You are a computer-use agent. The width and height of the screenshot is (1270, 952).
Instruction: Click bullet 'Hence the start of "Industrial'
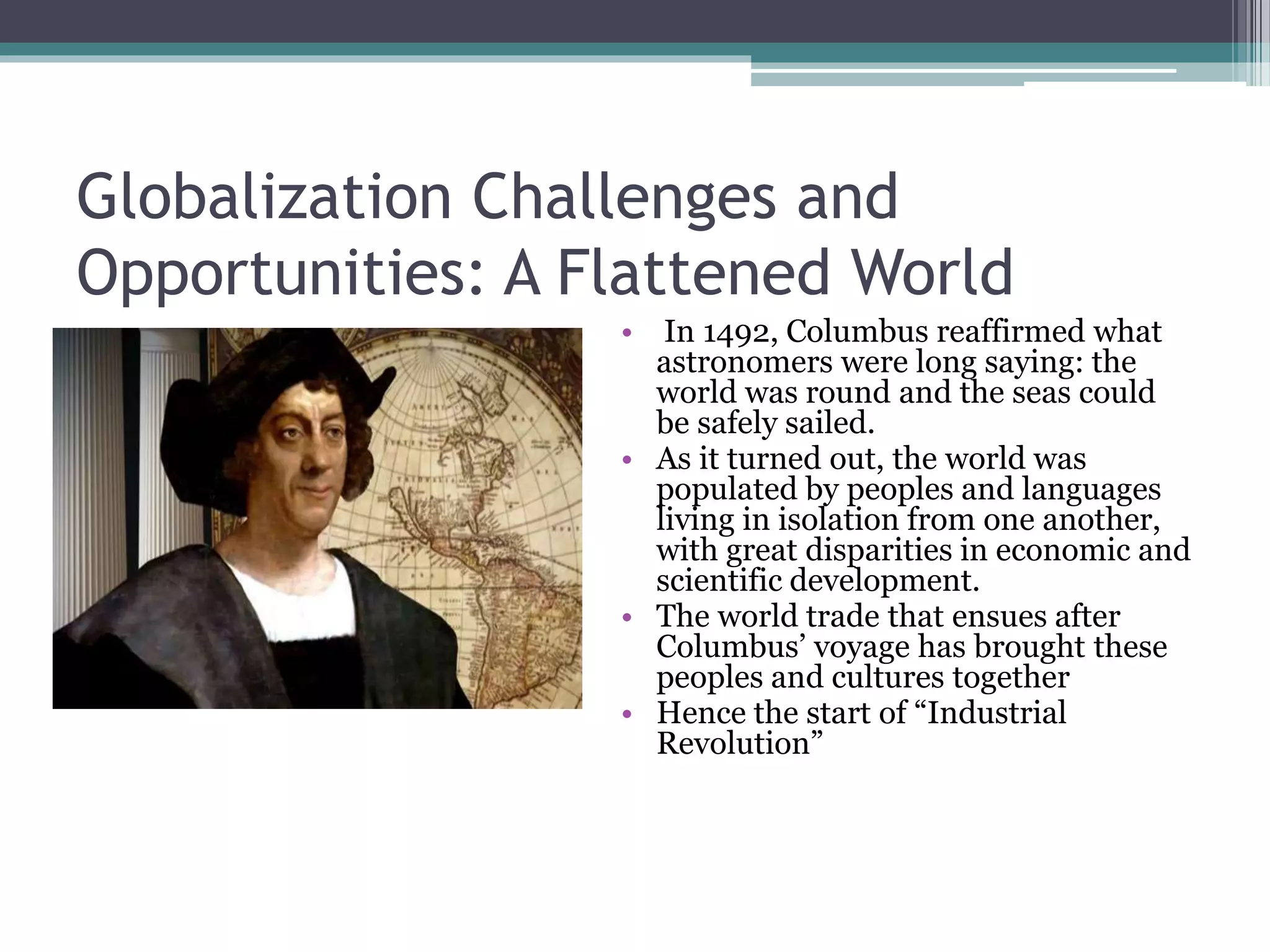click(x=861, y=713)
